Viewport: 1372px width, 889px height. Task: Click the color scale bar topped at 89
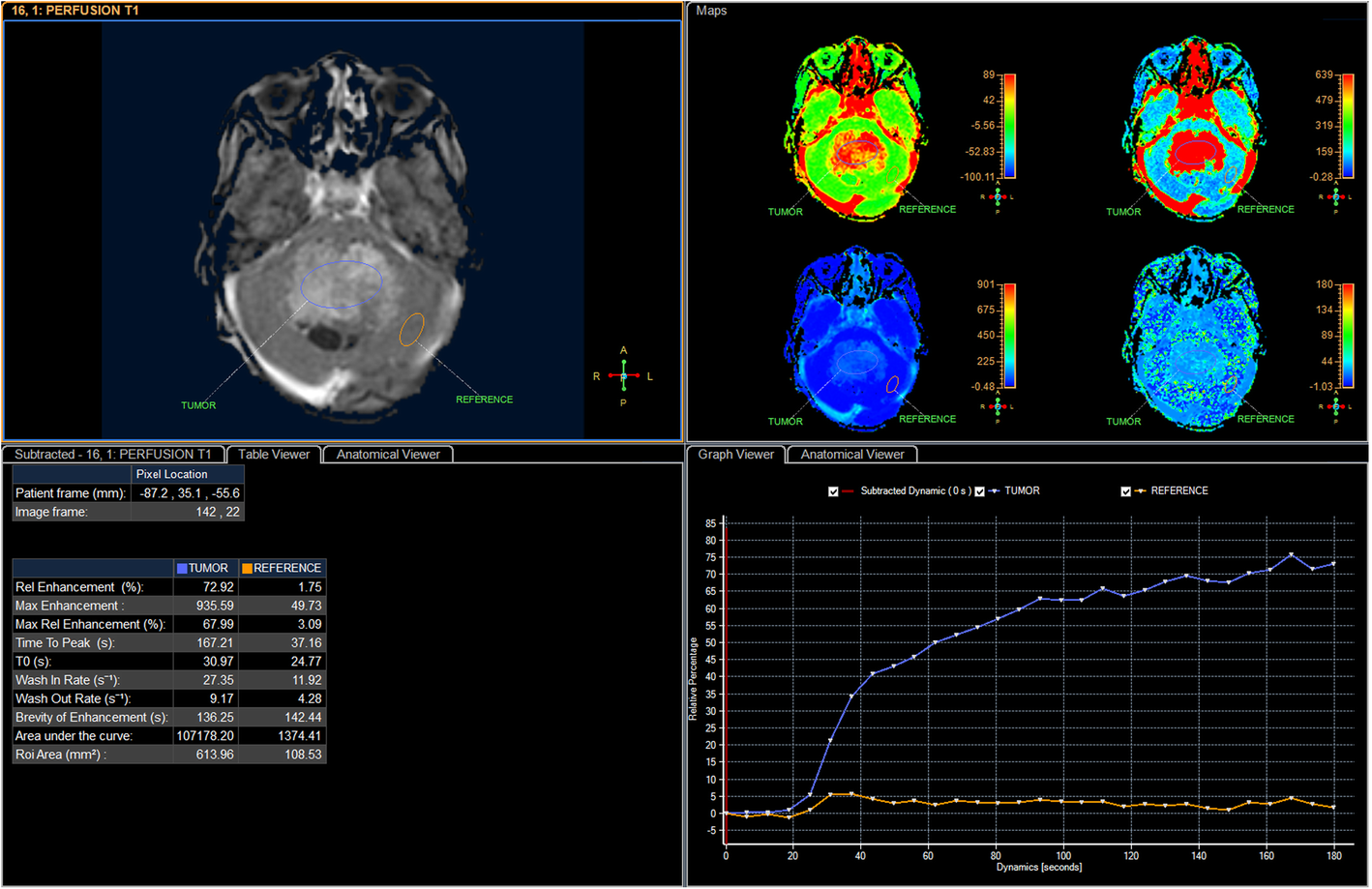coord(1009,127)
